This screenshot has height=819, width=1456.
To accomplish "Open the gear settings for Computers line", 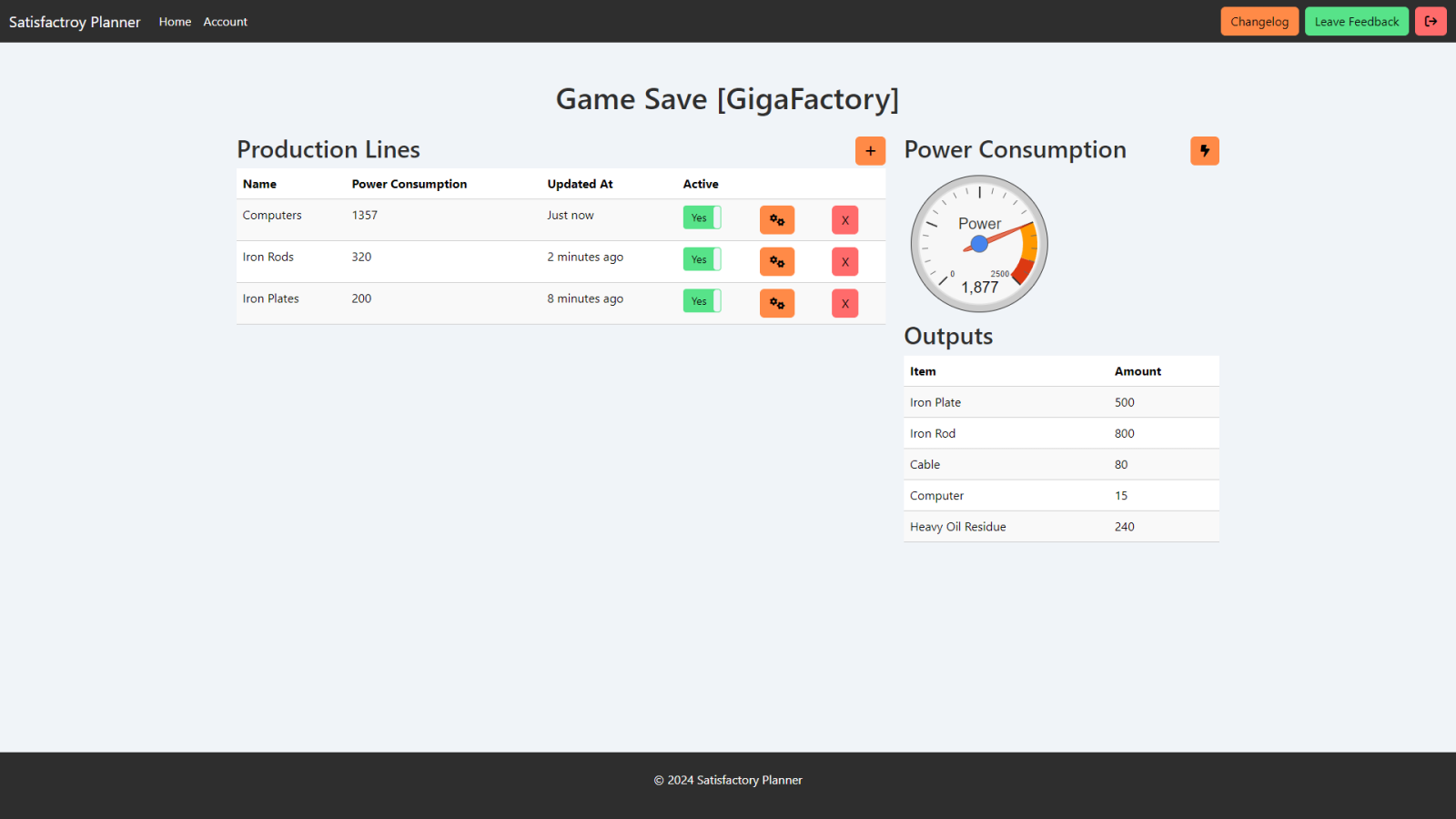I will coord(776,219).
